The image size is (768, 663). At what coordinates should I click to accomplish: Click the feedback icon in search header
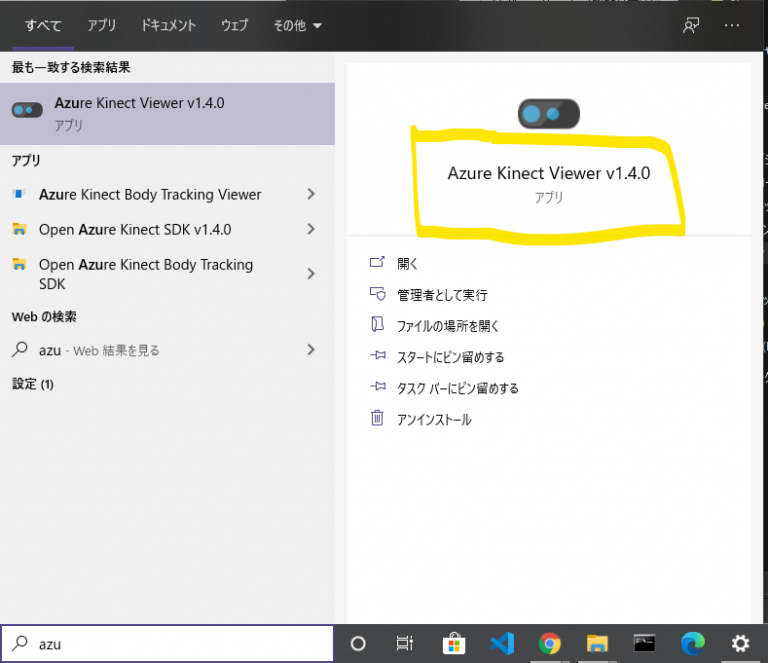691,25
